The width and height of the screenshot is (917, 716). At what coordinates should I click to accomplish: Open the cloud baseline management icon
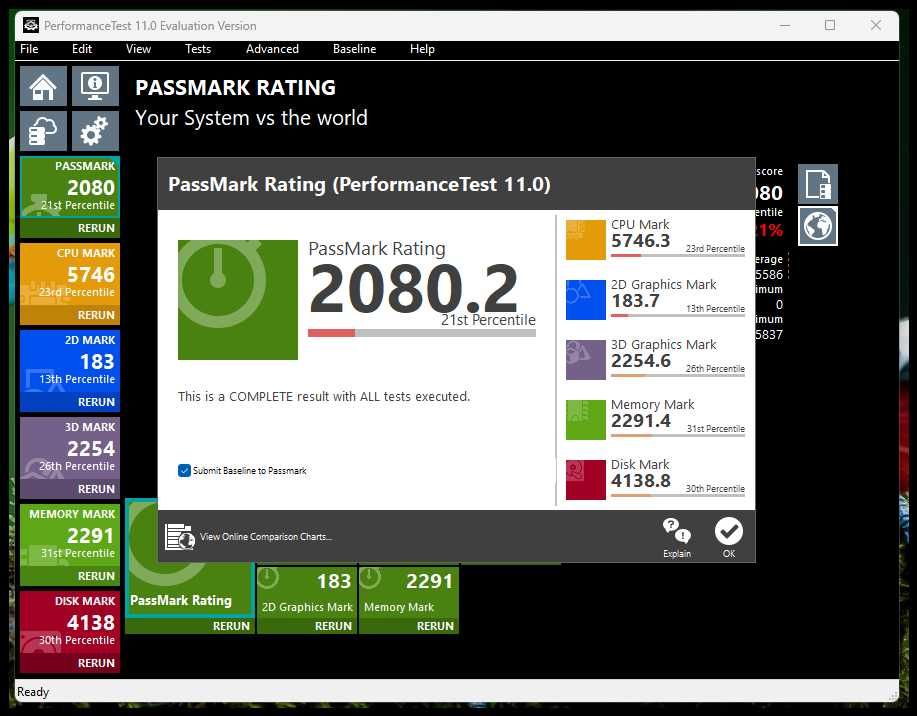point(43,131)
